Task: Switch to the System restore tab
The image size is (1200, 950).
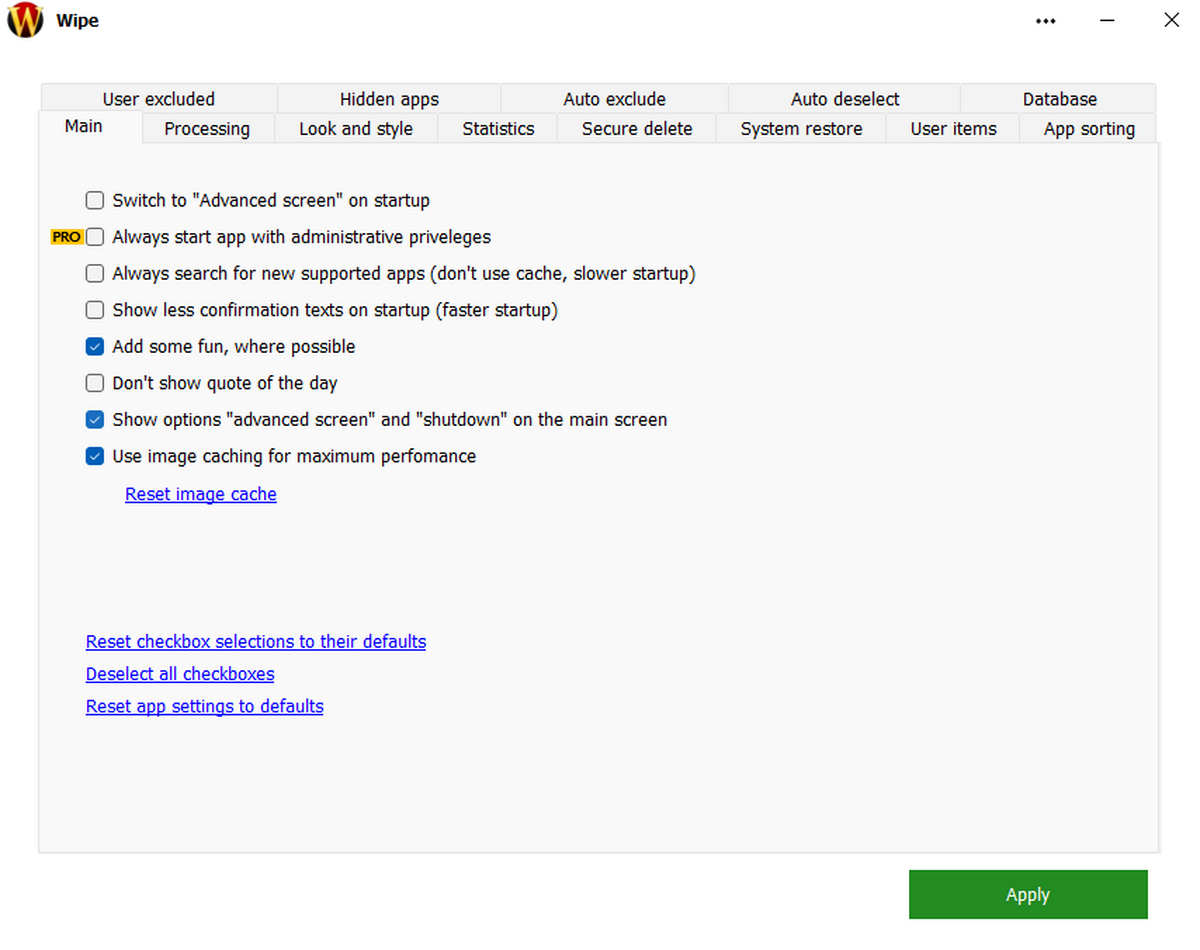Action: coord(801,129)
